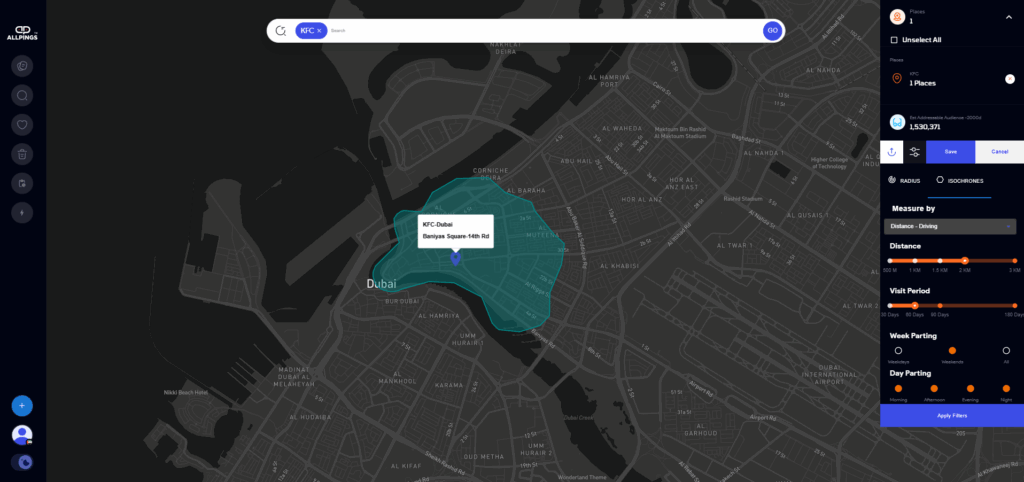Set distance slider to 1.5 KM
1024x482 pixels.
pos(940,261)
